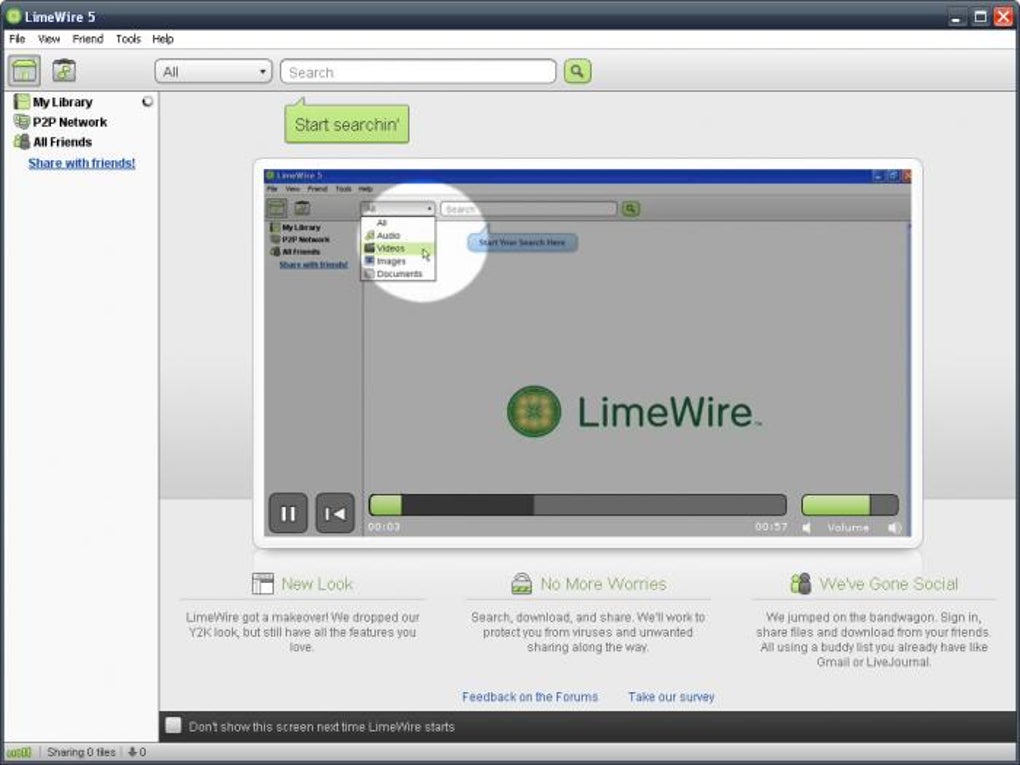This screenshot has height=765, width=1020.
Task: Click the downloads arrow status icon
Action: [x=132, y=752]
